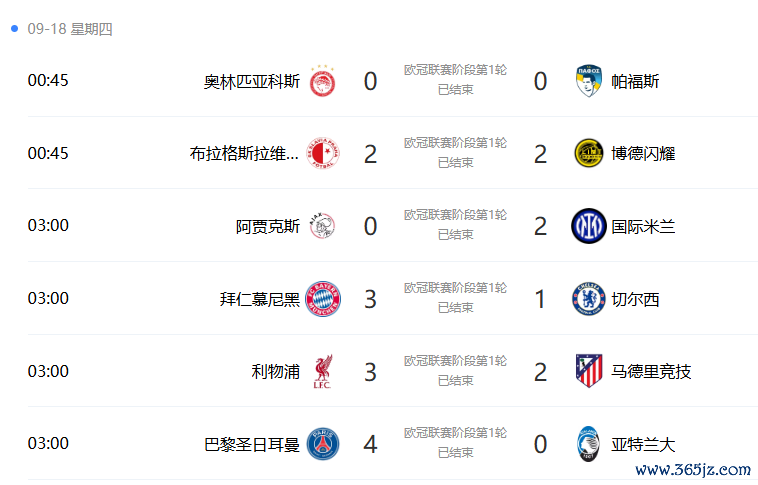Click the Olympiacos club crest
This screenshot has width=758, height=485.
point(322,81)
